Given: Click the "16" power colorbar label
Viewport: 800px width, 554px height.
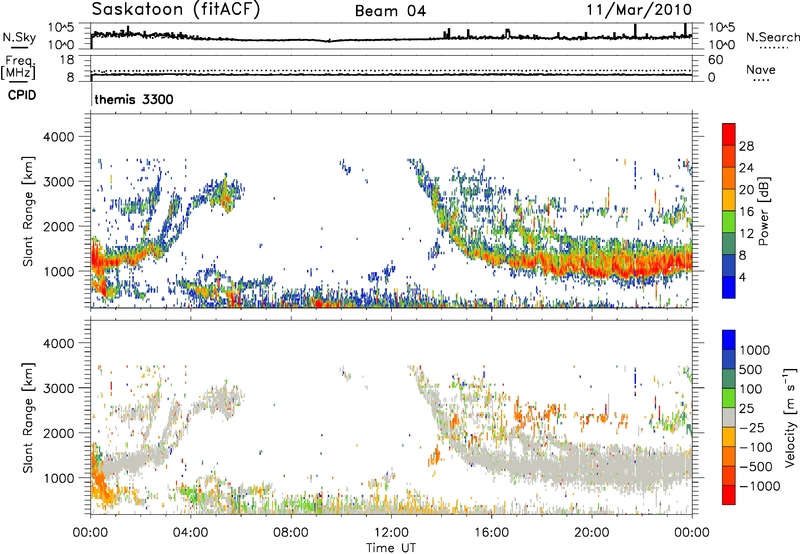Looking at the screenshot, I should 746,212.
